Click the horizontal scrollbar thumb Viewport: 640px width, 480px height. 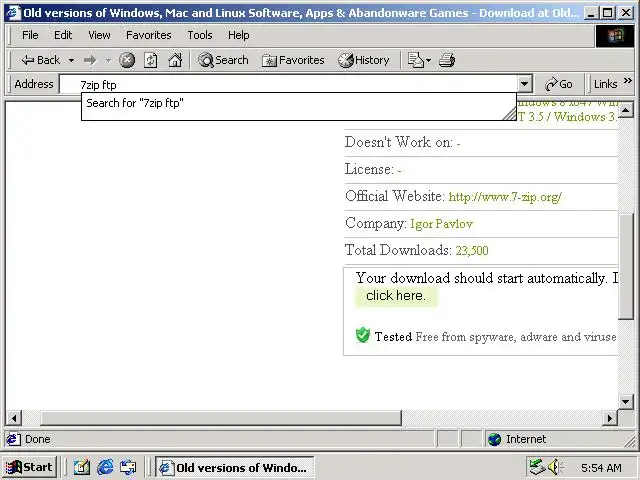coord(221,418)
